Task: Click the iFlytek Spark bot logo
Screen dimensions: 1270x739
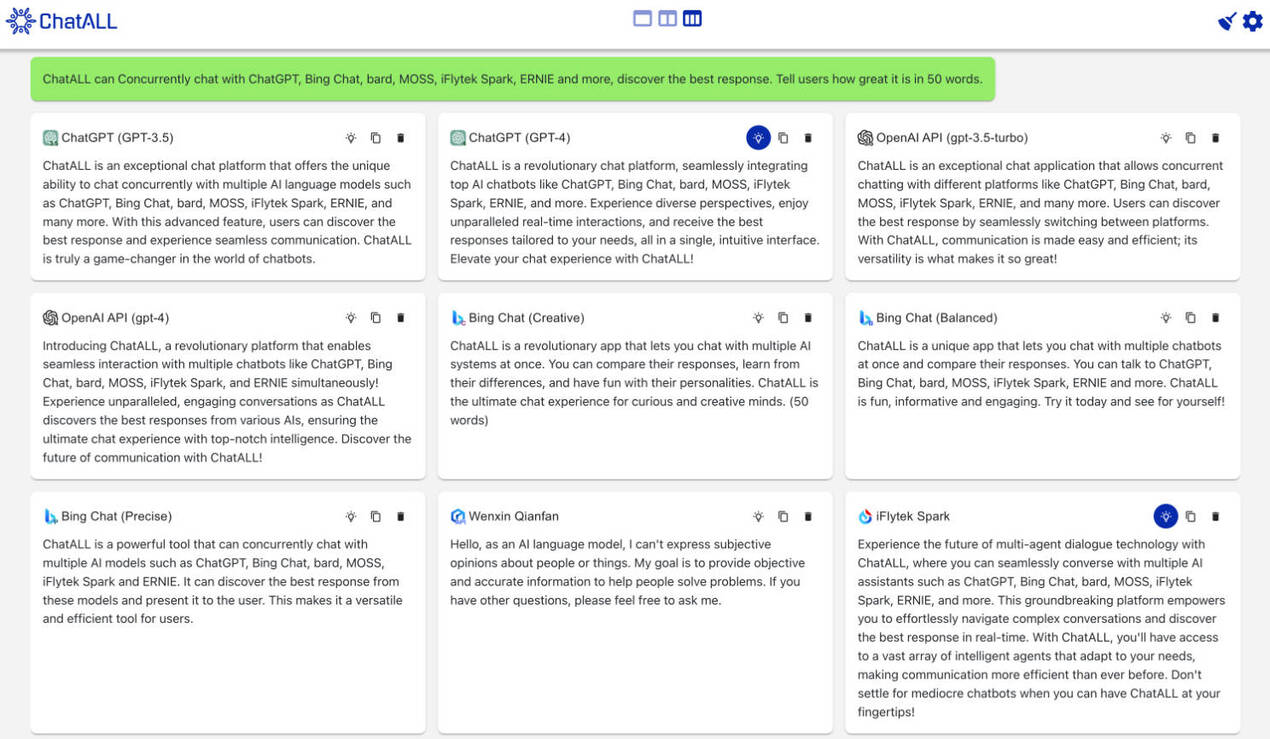Action: click(865, 517)
